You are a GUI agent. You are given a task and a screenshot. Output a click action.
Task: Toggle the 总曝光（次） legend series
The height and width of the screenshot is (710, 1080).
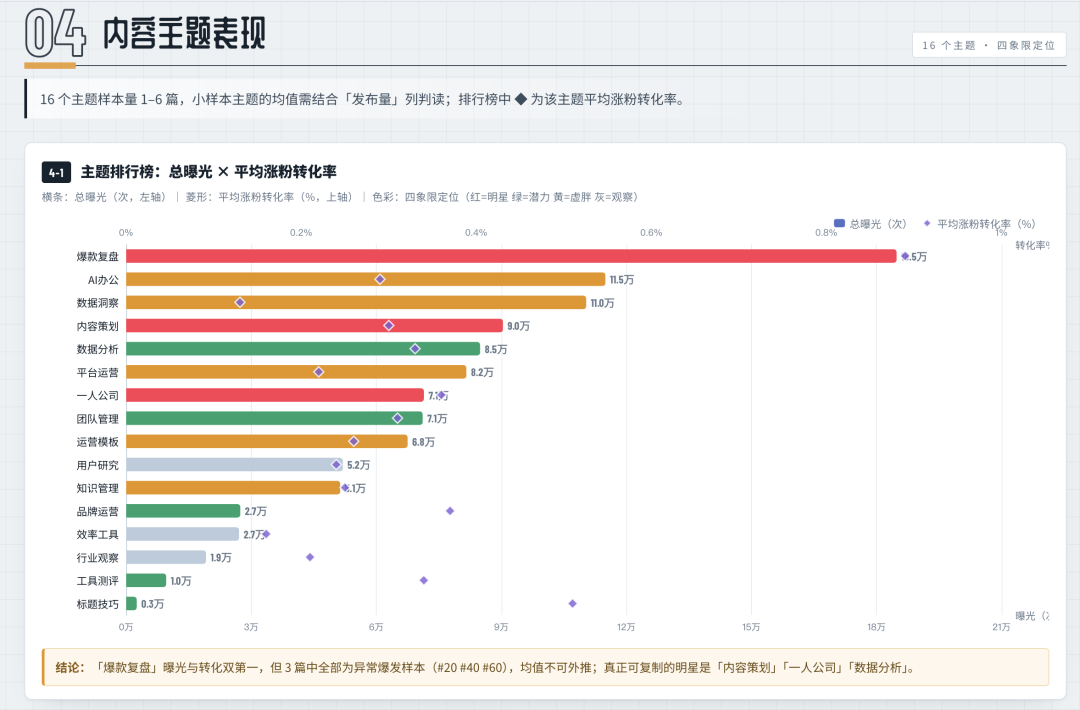869,224
